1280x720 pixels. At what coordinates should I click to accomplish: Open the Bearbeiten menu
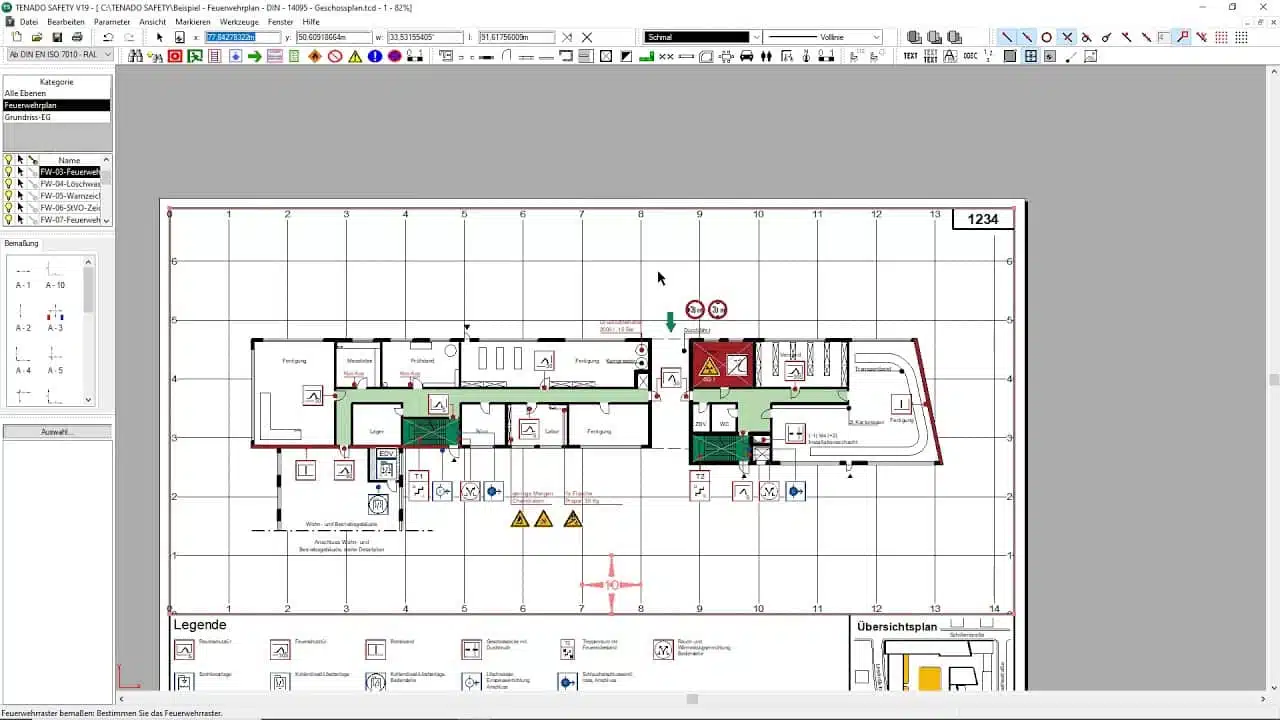pos(66,21)
